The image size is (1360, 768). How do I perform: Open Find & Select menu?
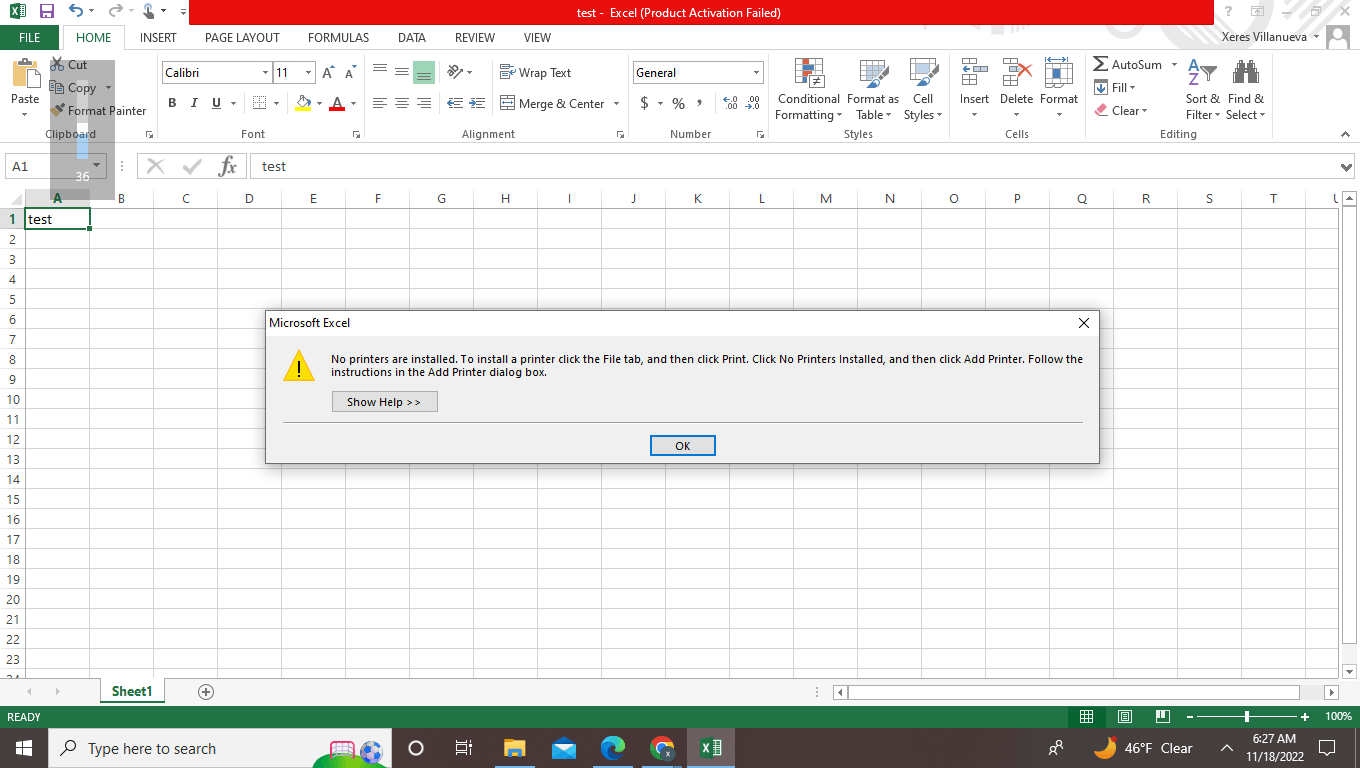click(x=1246, y=90)
